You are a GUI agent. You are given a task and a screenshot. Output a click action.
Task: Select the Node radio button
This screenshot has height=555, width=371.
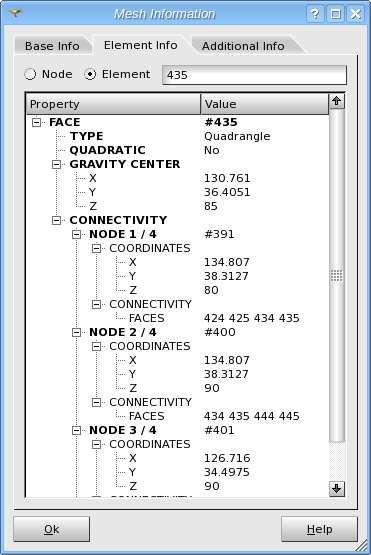(30, 74)
